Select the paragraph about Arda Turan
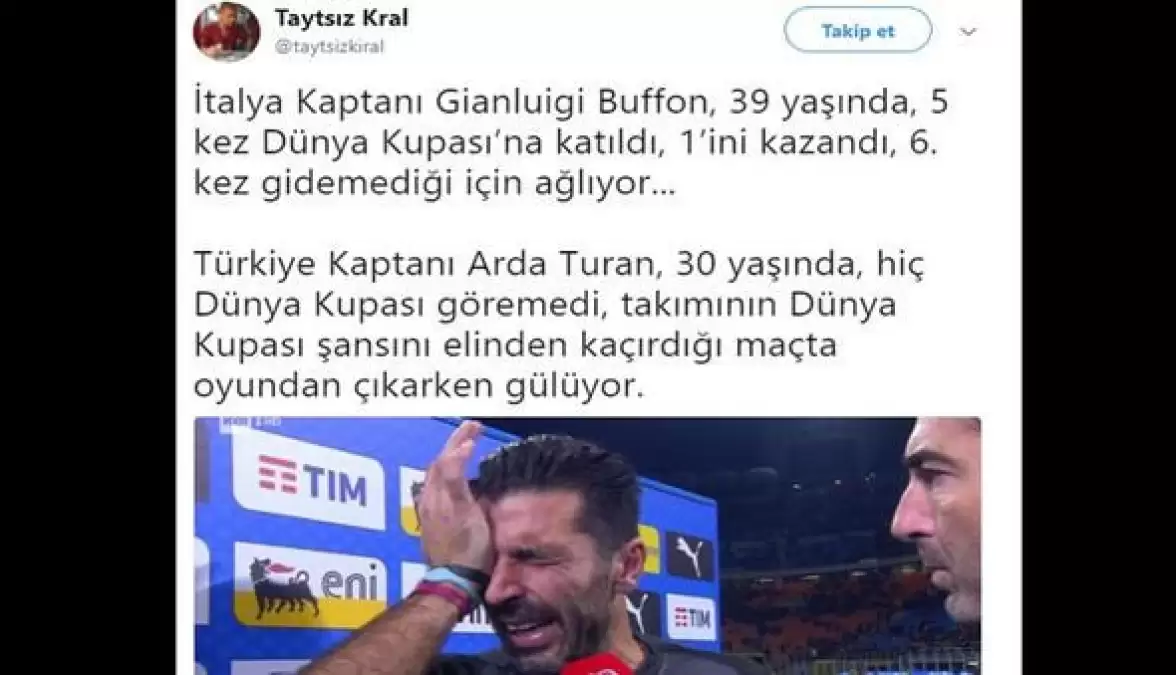The image size is (1176, 675). click(x=559, y=326)
